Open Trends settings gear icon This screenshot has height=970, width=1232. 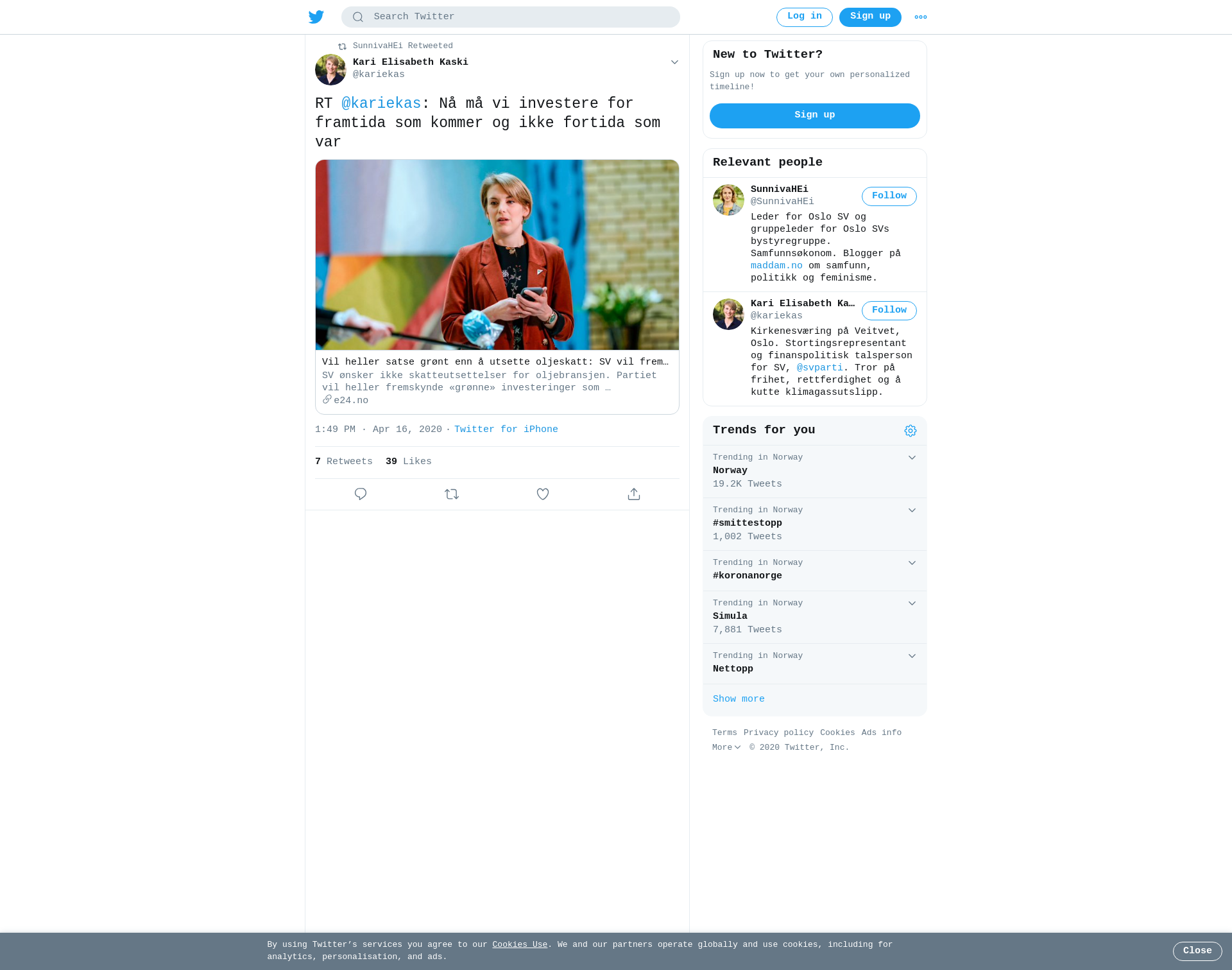tap(911, 431)
